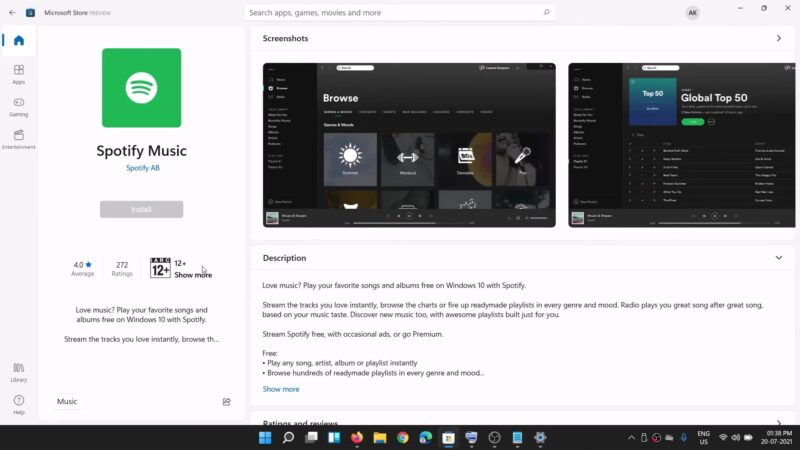Open the Entertainment section in sidebar
The height and width of the screenshot is (450, 800).
(x=19, y=140)
